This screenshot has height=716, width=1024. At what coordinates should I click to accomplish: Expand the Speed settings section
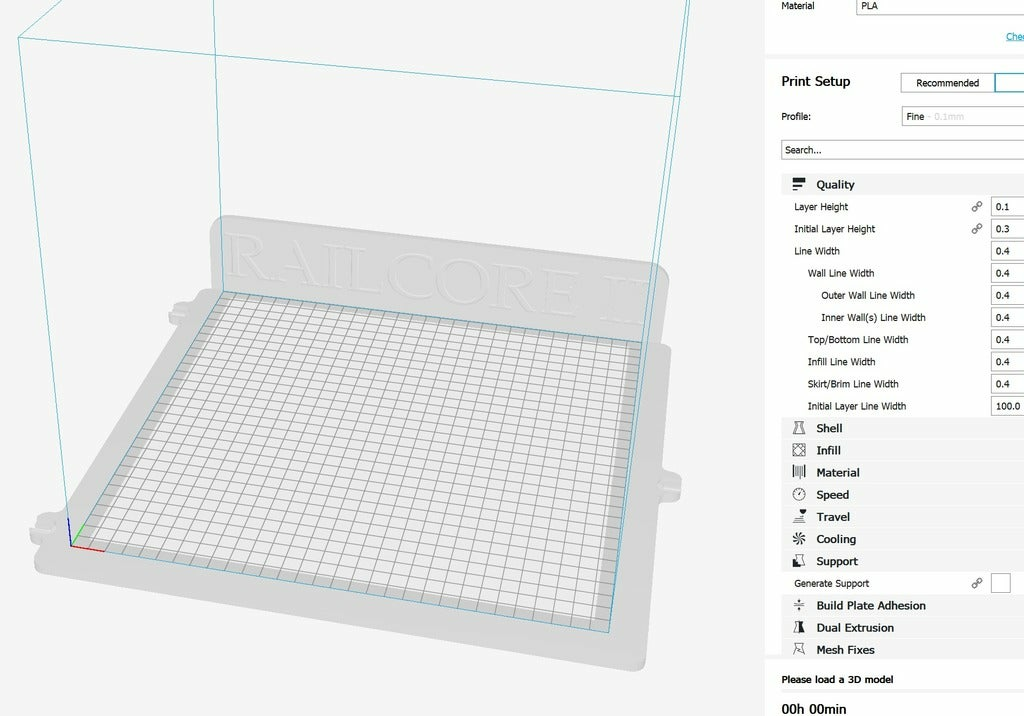tap(903, 495)
